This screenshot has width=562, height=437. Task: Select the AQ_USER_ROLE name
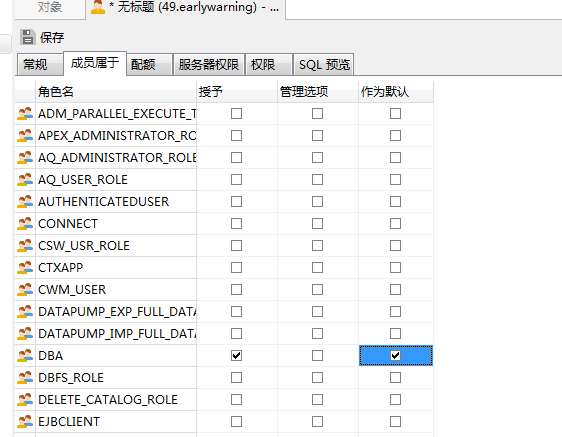pyautogui.click(x=83, y=180)
